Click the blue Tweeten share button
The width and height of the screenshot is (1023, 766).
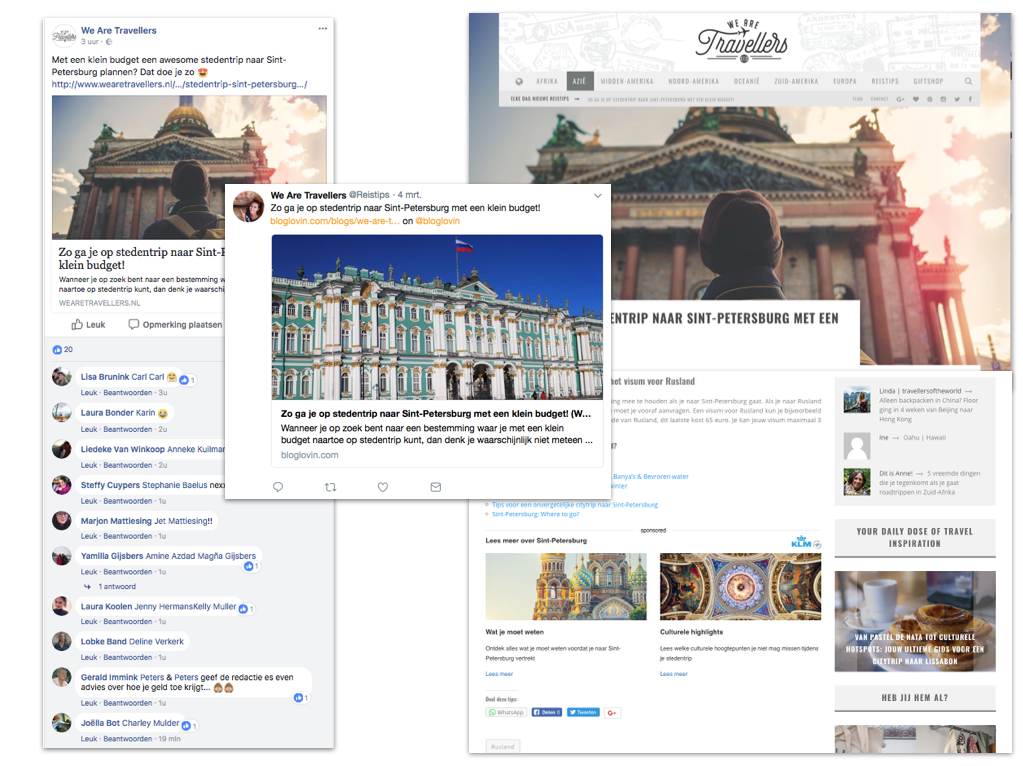coord(583,712)
